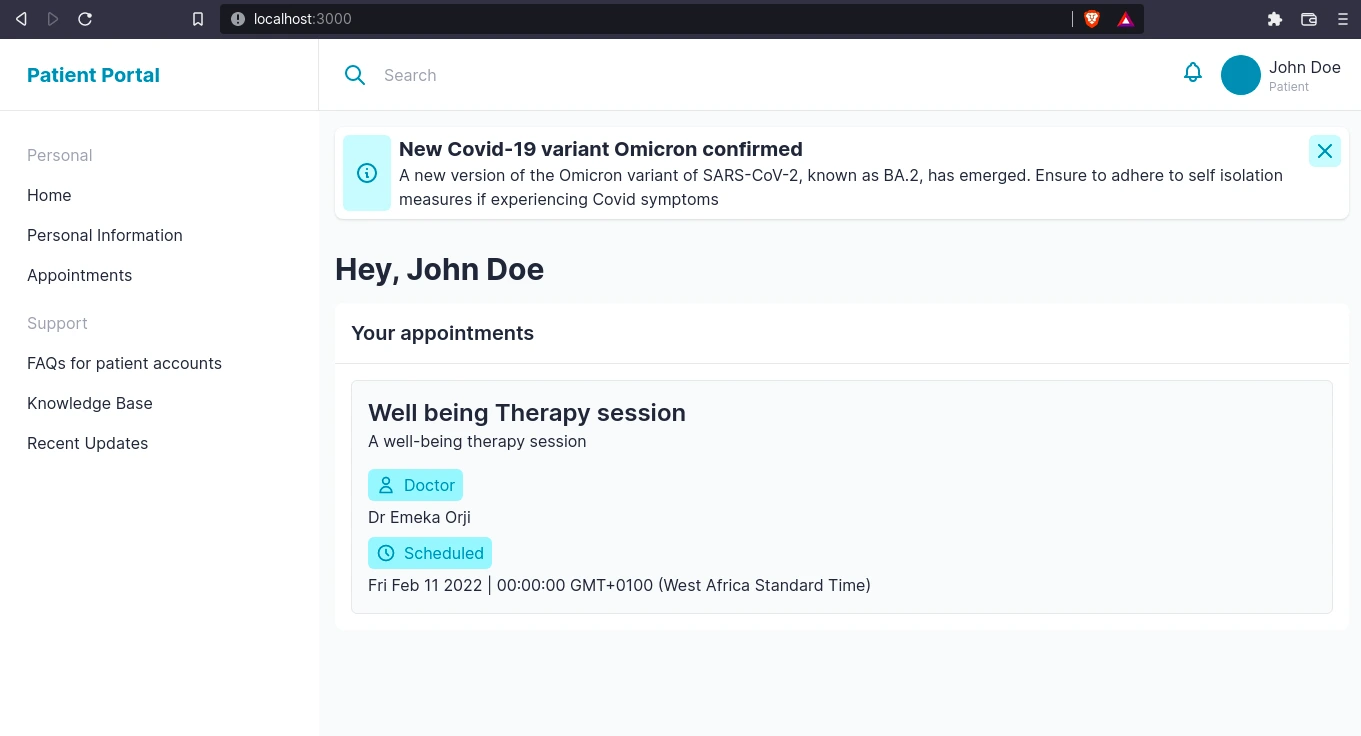Open the browser wallet icon
Image resolution: width=1361 pixels, height=736 pixels.
[1308, 19]
